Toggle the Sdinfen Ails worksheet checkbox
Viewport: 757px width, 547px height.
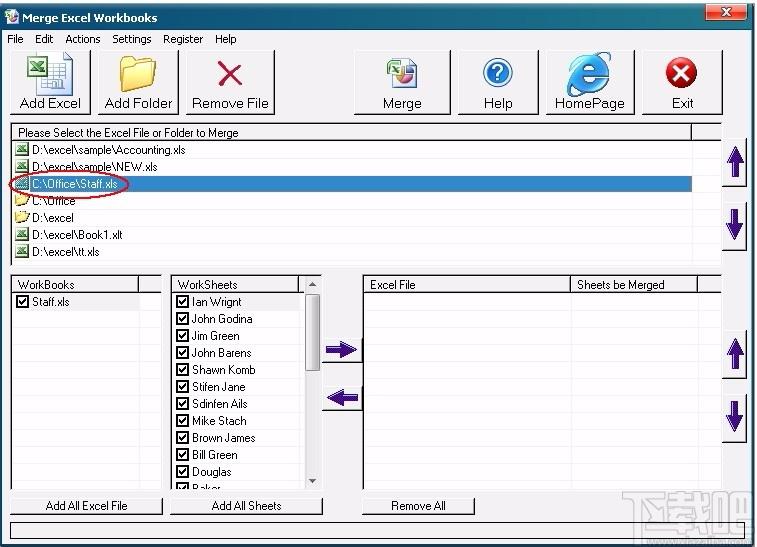[182, 404]
